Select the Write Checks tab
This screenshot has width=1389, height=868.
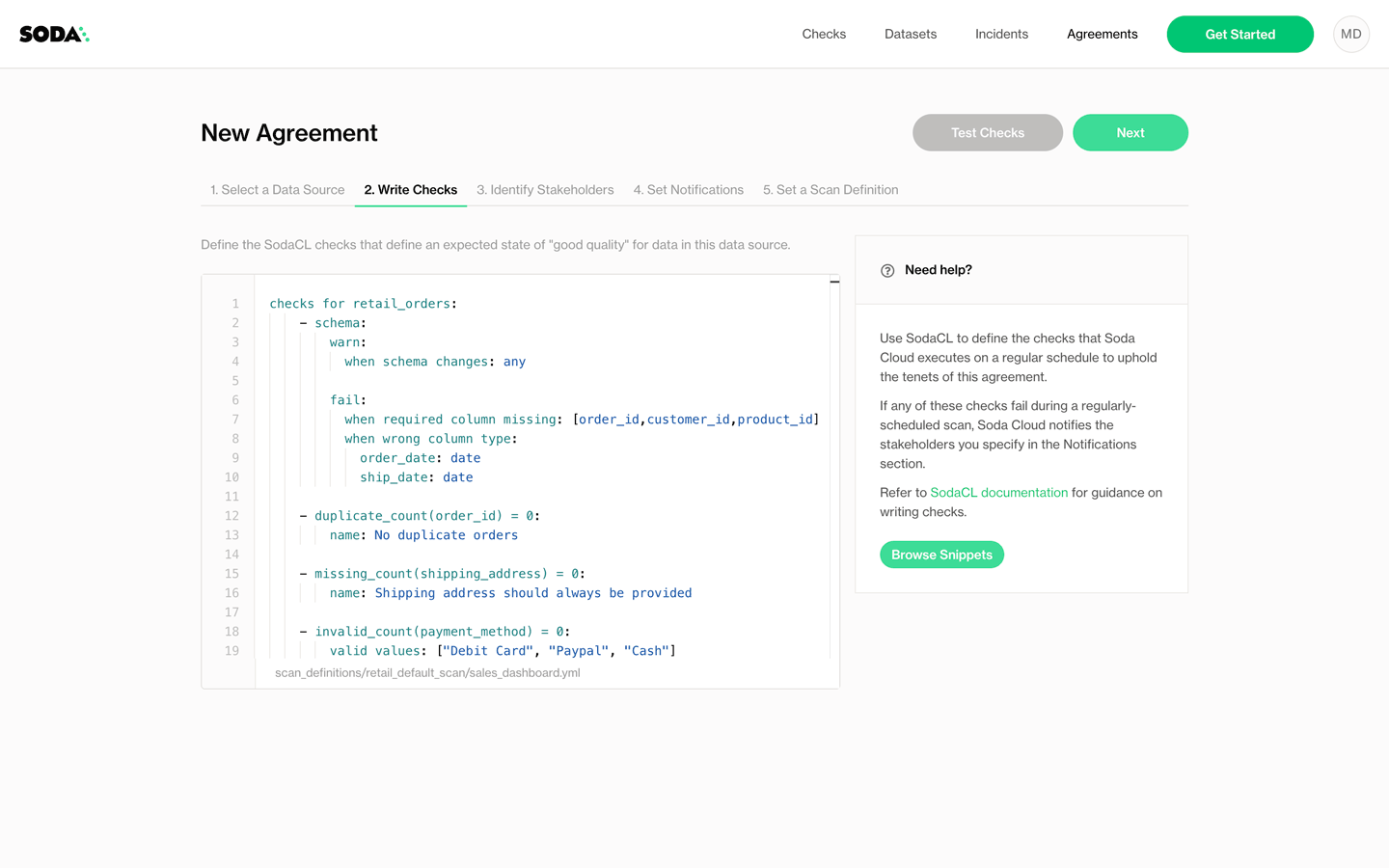tap(411, 190)
